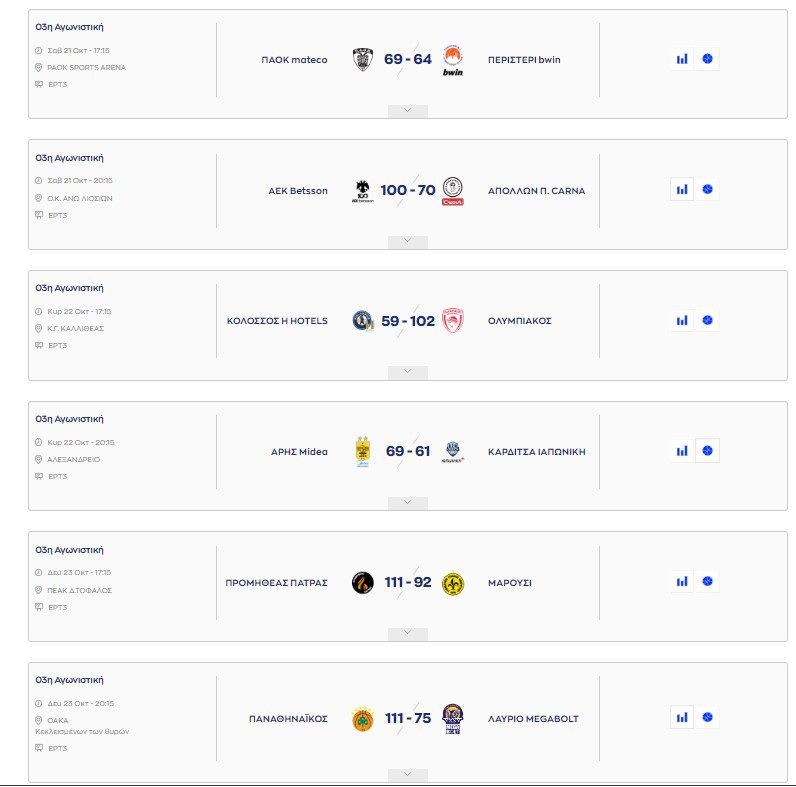
Task: Open statistics icon for ΠΑΟΚ mateco match
Action: tap(682, 59)
